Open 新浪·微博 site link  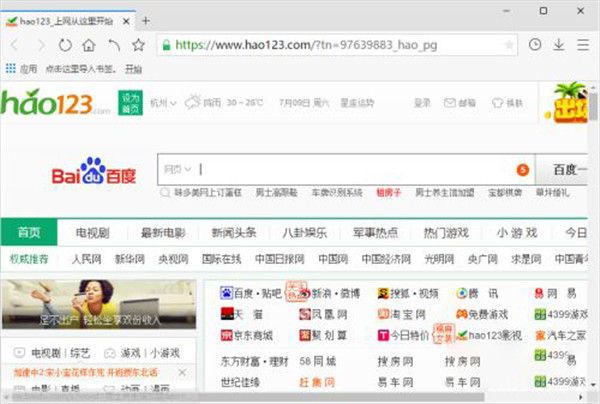click(329, 293)
